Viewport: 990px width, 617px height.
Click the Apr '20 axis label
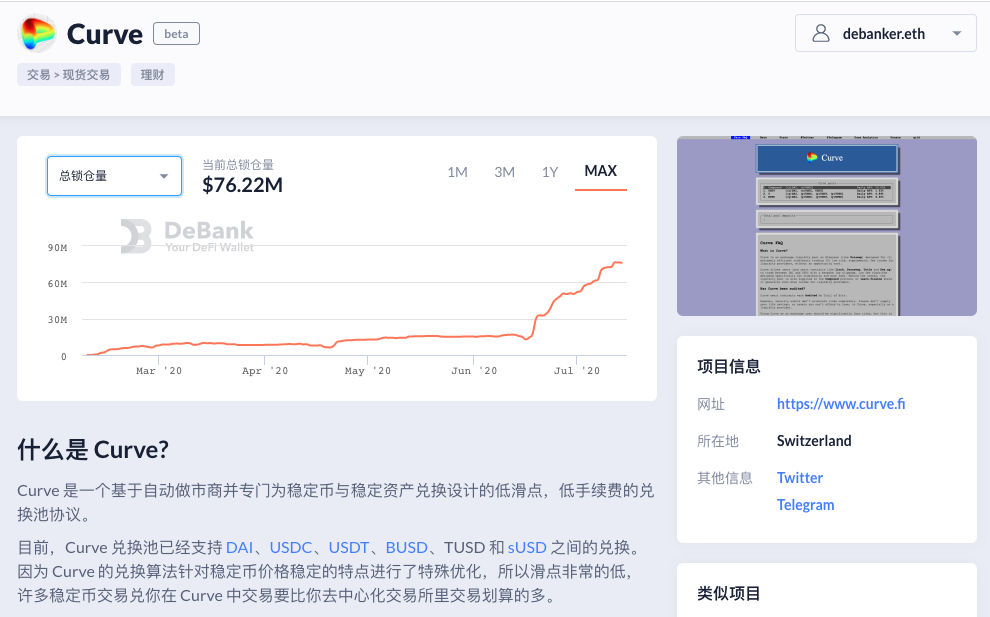[x=265, y=371]
